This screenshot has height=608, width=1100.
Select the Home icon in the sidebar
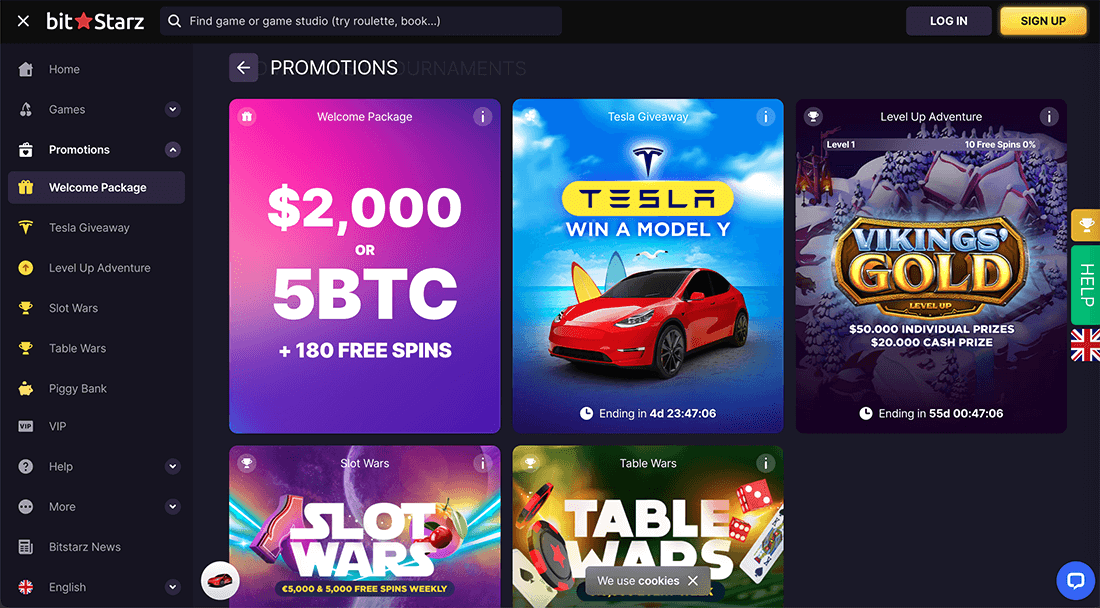tap(28, 69)
